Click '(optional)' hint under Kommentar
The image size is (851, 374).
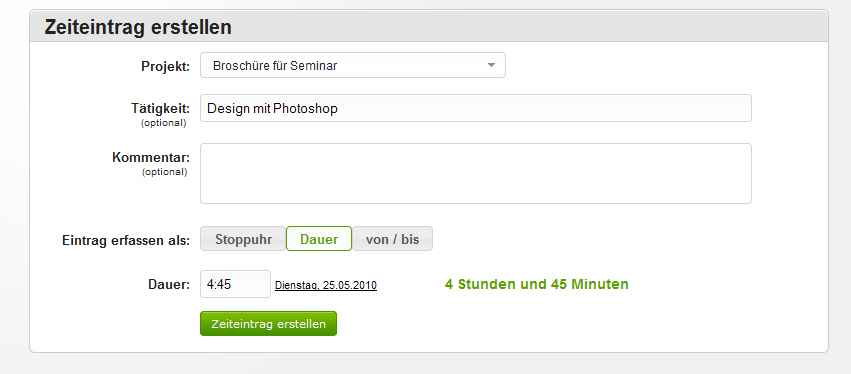164,172
